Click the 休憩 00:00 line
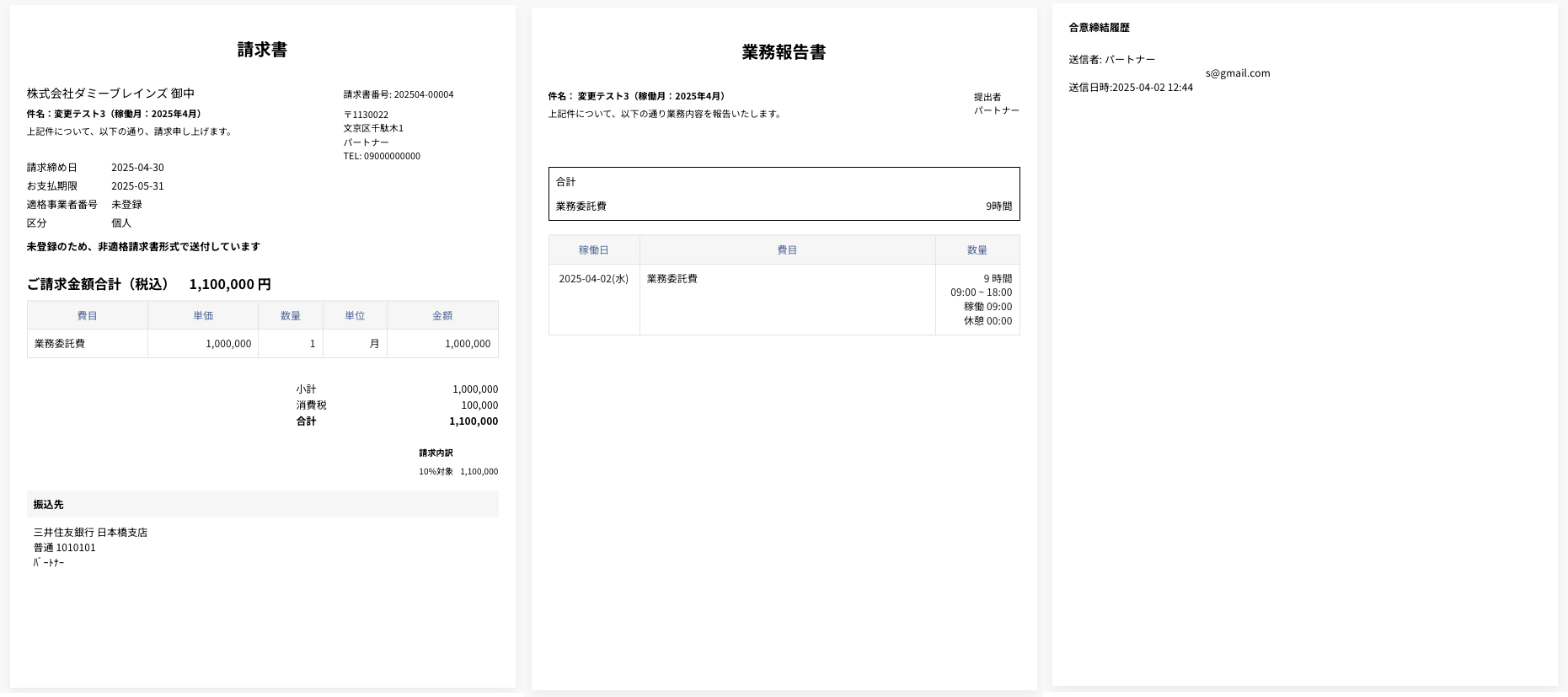1568x697 pixels. coord(988,321)
